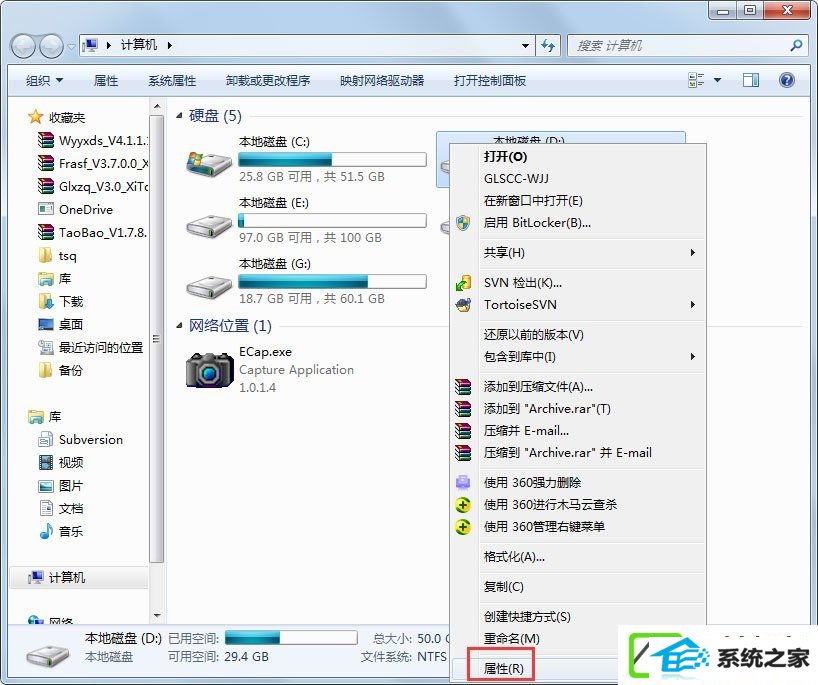This screenshot has height=685, width=818.
Task: Choose 添加到压缩文件(A)...
Action: [578, 387]
